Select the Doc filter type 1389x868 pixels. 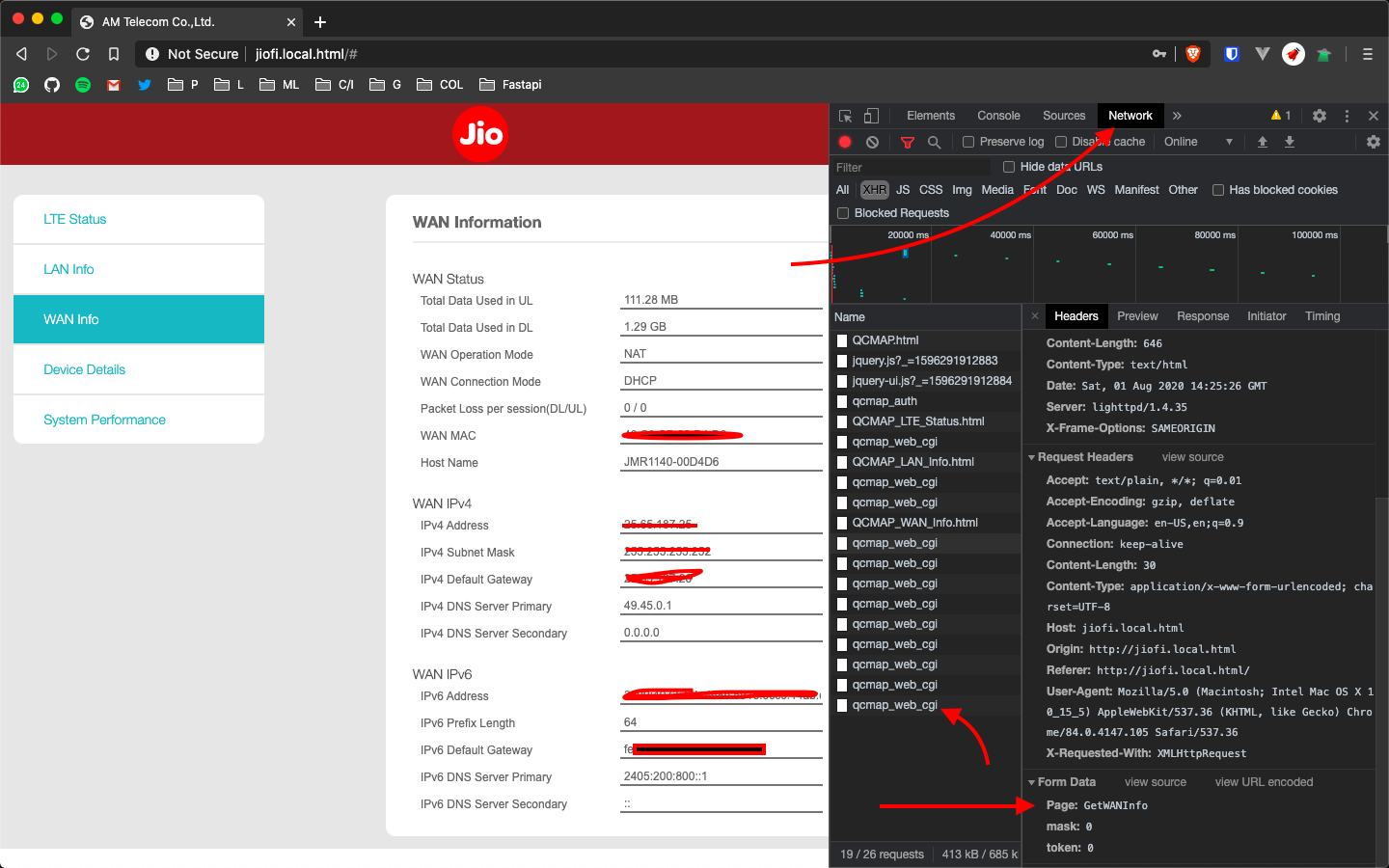pos(1067,190)
